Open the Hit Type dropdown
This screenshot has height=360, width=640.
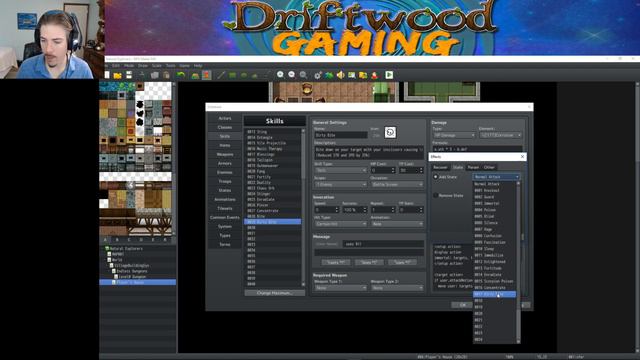tap(340, 224)
